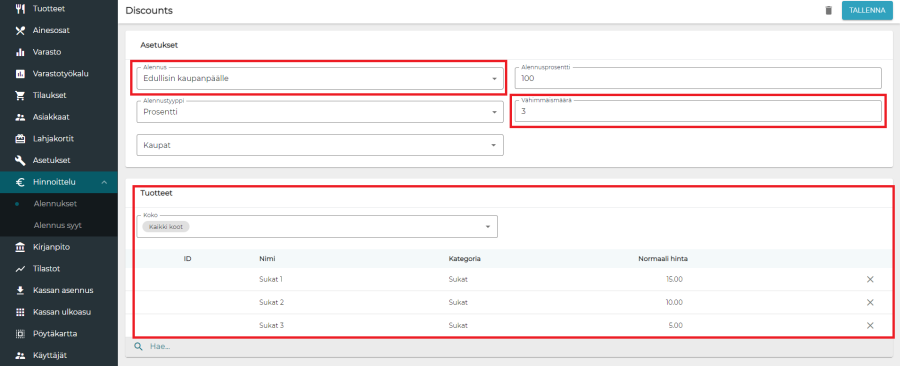
Task: Open the Alennustyyppi Prosentti dropdown
Action: coord(320,112)
